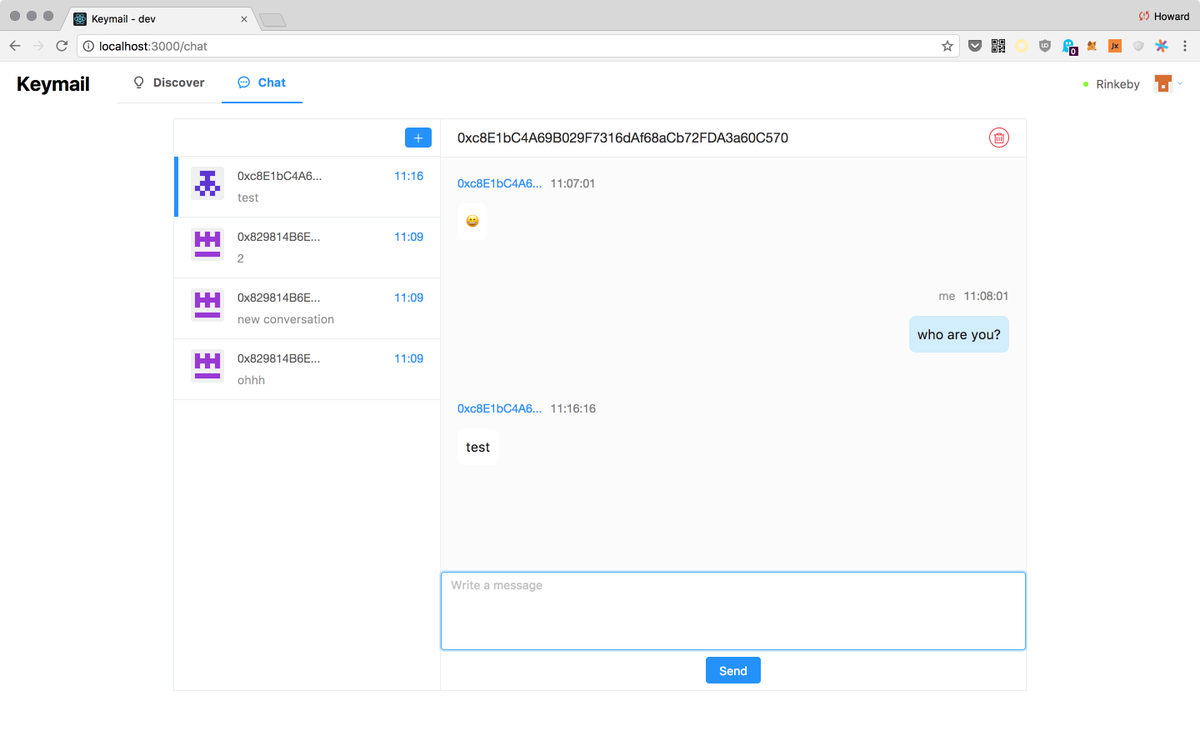Click the QR code extension icon
Viewport: 1200px width, 731px height.
tap(998, 46)
